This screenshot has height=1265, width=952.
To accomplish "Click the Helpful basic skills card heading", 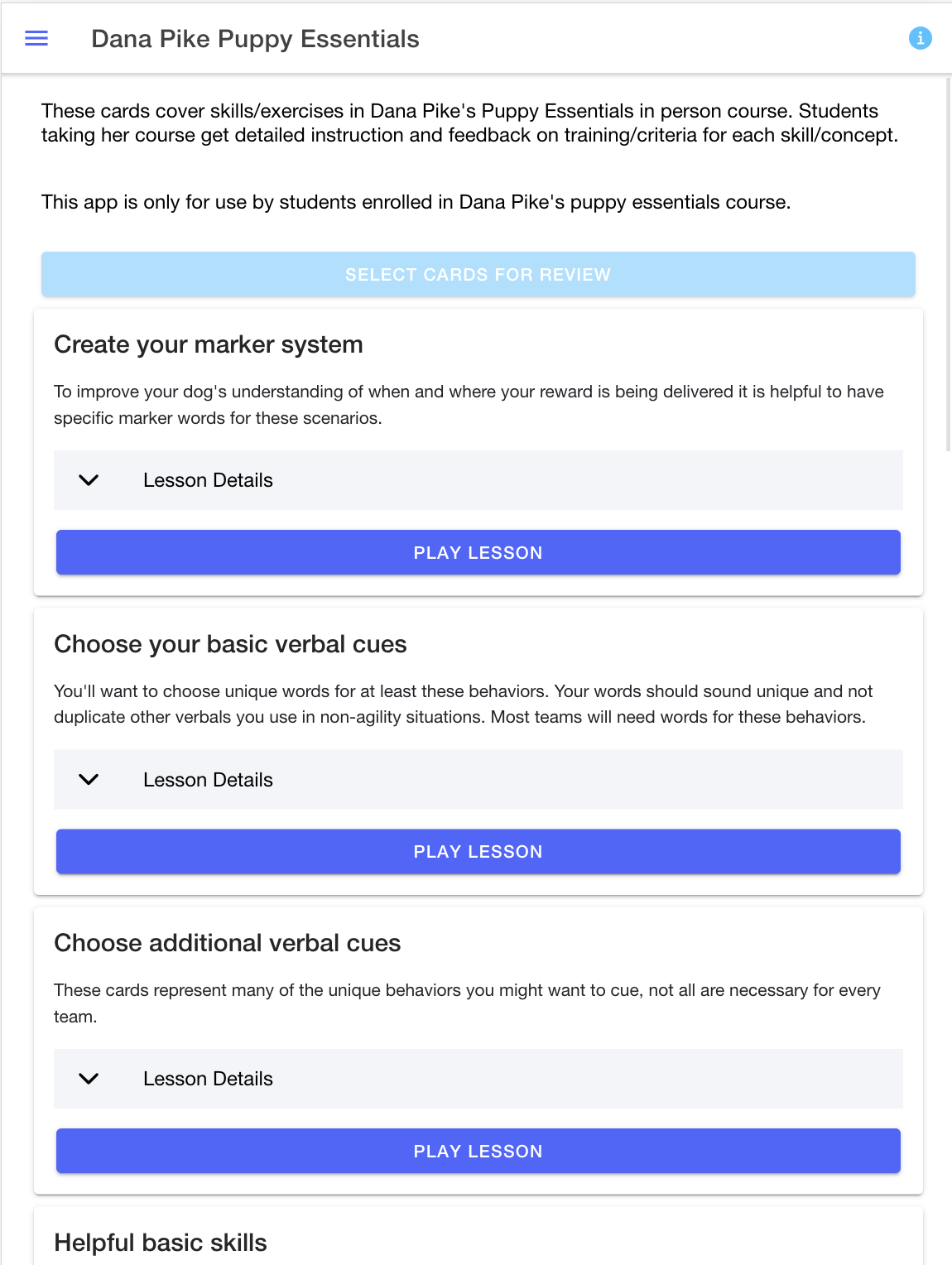I will [161, 1243].
